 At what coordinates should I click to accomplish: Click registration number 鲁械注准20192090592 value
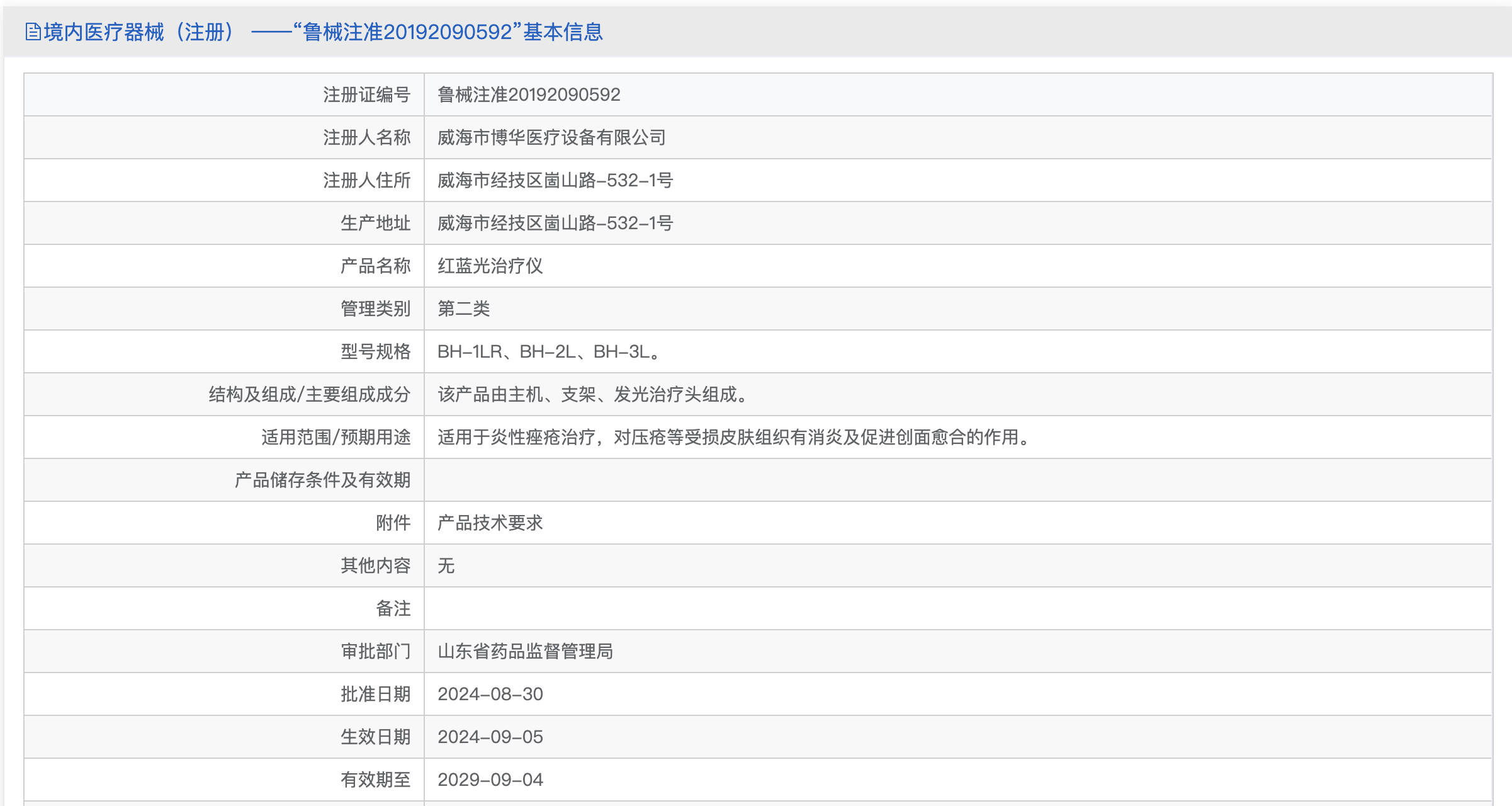click(529, 94)
